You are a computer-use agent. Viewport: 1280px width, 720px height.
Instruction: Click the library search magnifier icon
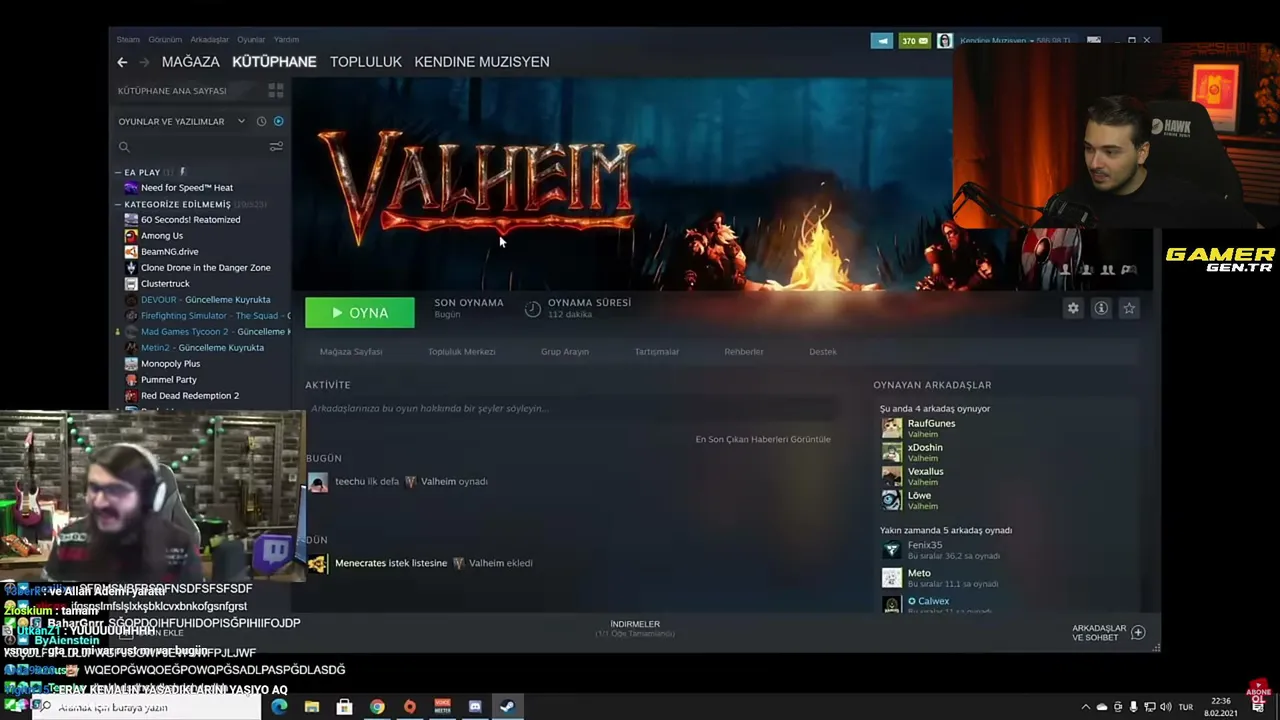(x=124, y=147)
